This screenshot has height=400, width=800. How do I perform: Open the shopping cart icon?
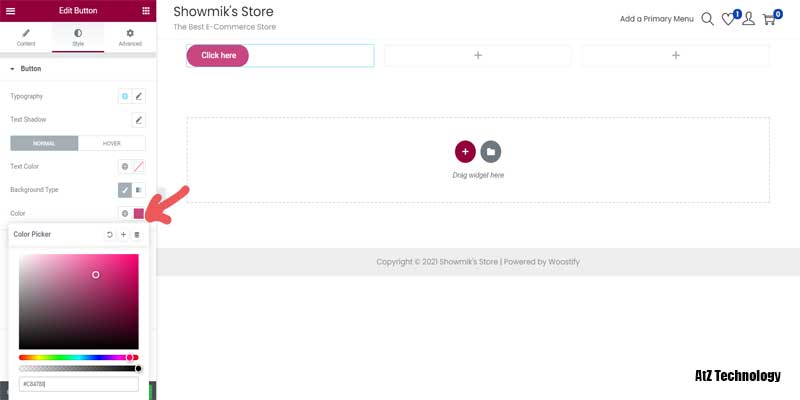pos(769,19)
